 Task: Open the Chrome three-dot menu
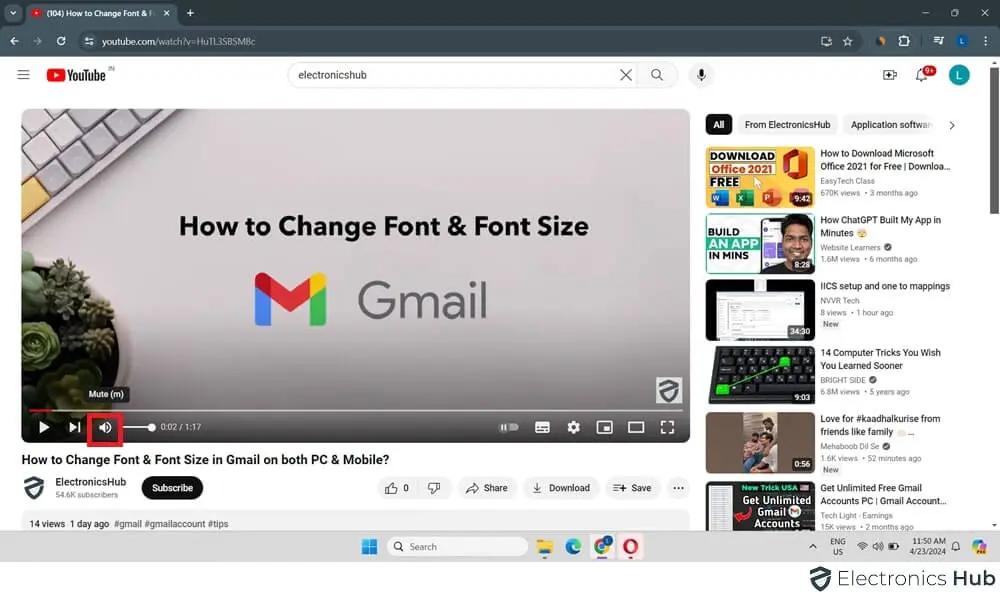(985, 41)
